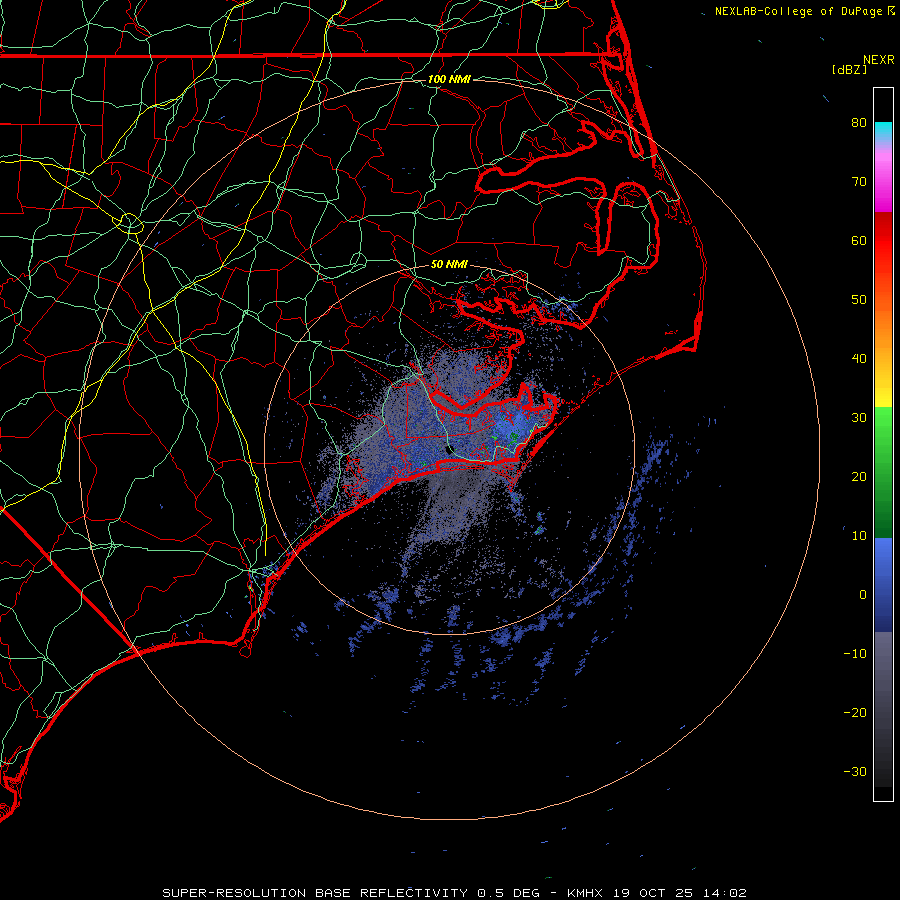
Task: Click the 100 NMI range ring label
Action: tap(449, 79)
